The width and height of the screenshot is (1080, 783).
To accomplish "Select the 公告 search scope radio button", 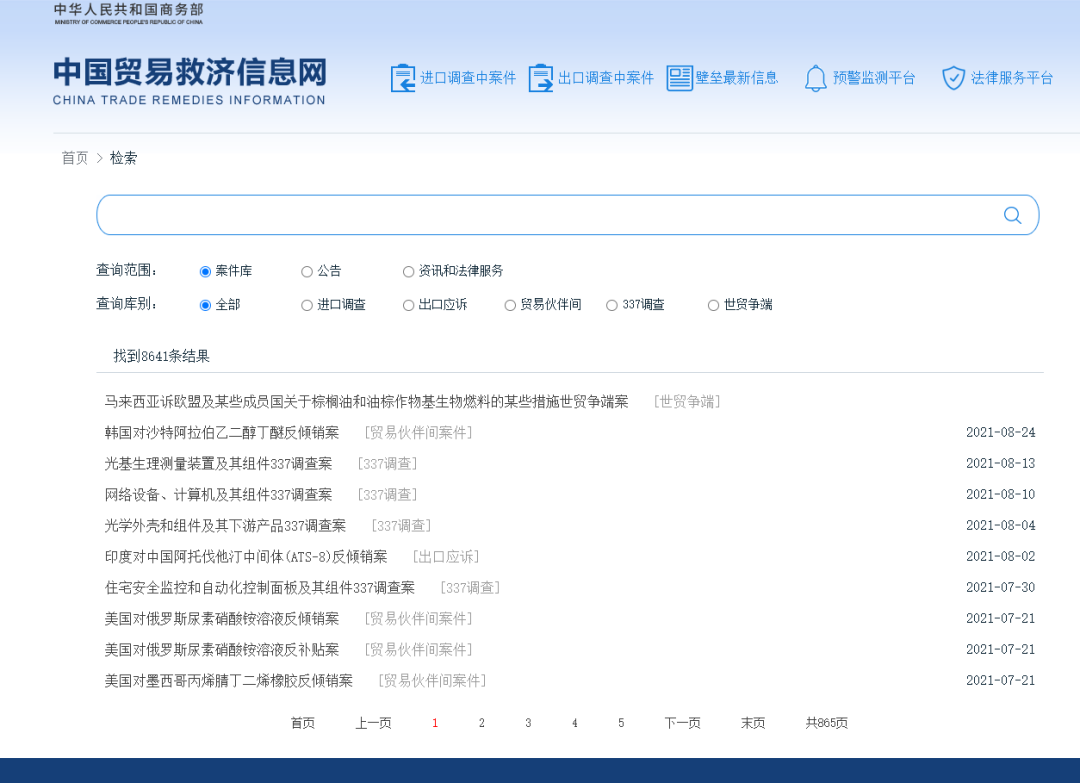I will (x=307, y=270).
